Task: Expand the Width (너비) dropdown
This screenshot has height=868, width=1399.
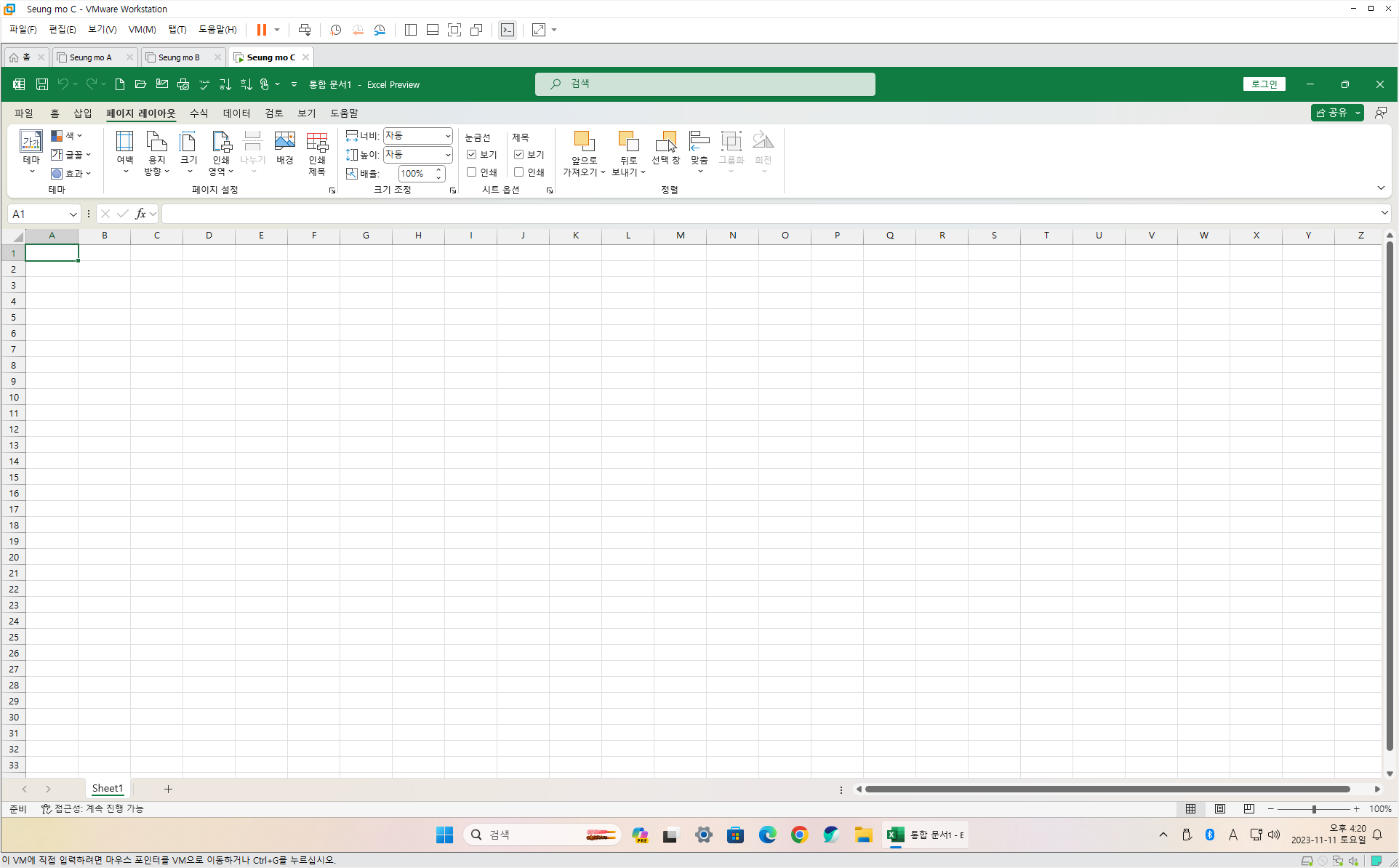Action: (447, 136)
